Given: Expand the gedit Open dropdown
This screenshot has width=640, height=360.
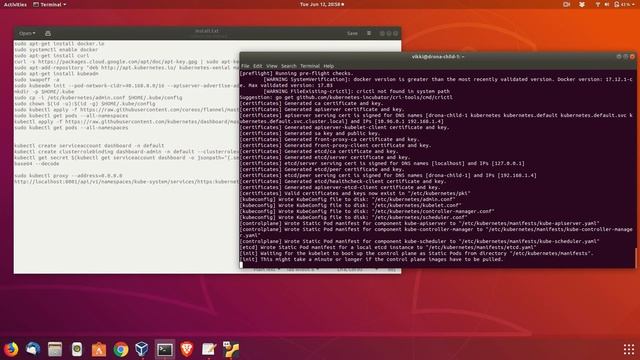Looking at the screenshot, I should pyautogui.click(x=27, y=33).
